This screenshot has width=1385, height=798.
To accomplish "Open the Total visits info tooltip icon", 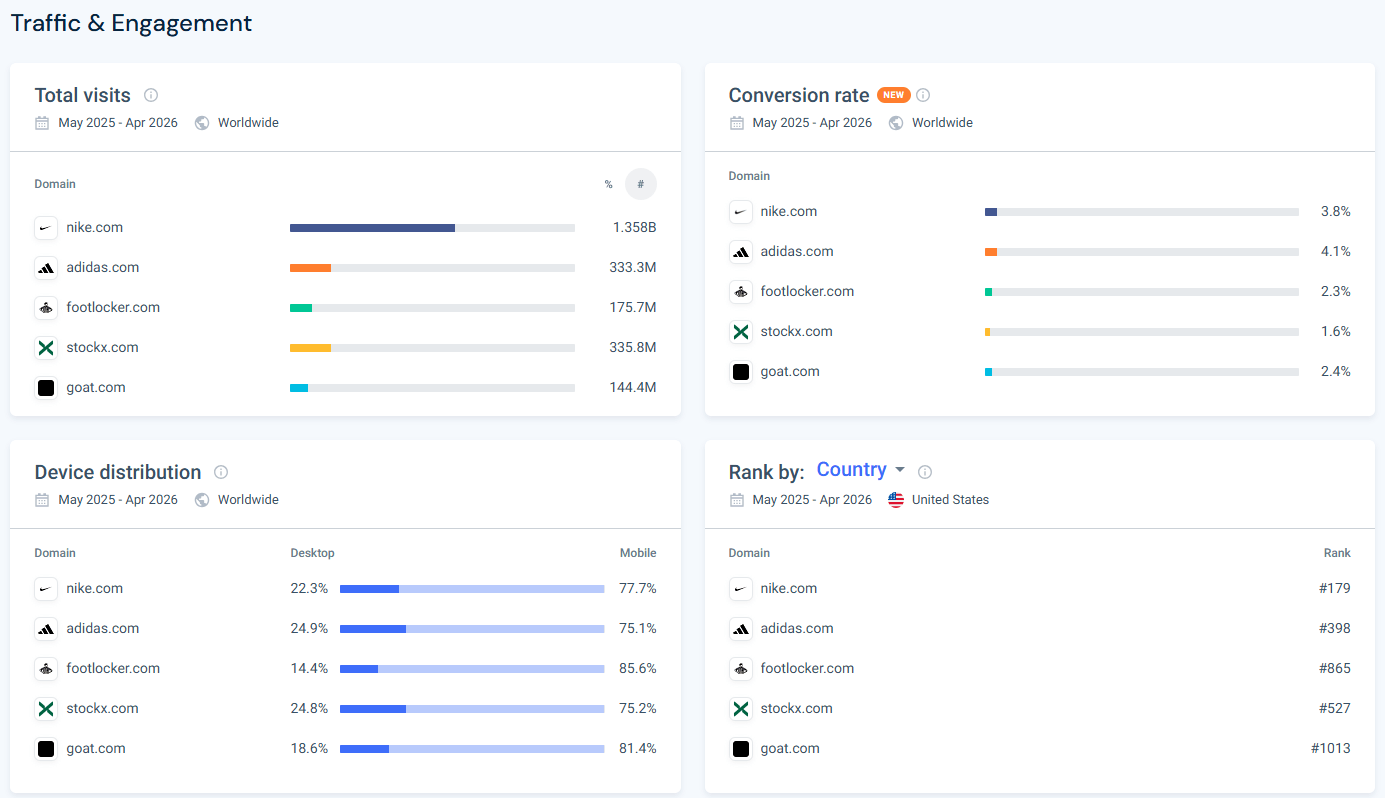I will coord(151,95).
